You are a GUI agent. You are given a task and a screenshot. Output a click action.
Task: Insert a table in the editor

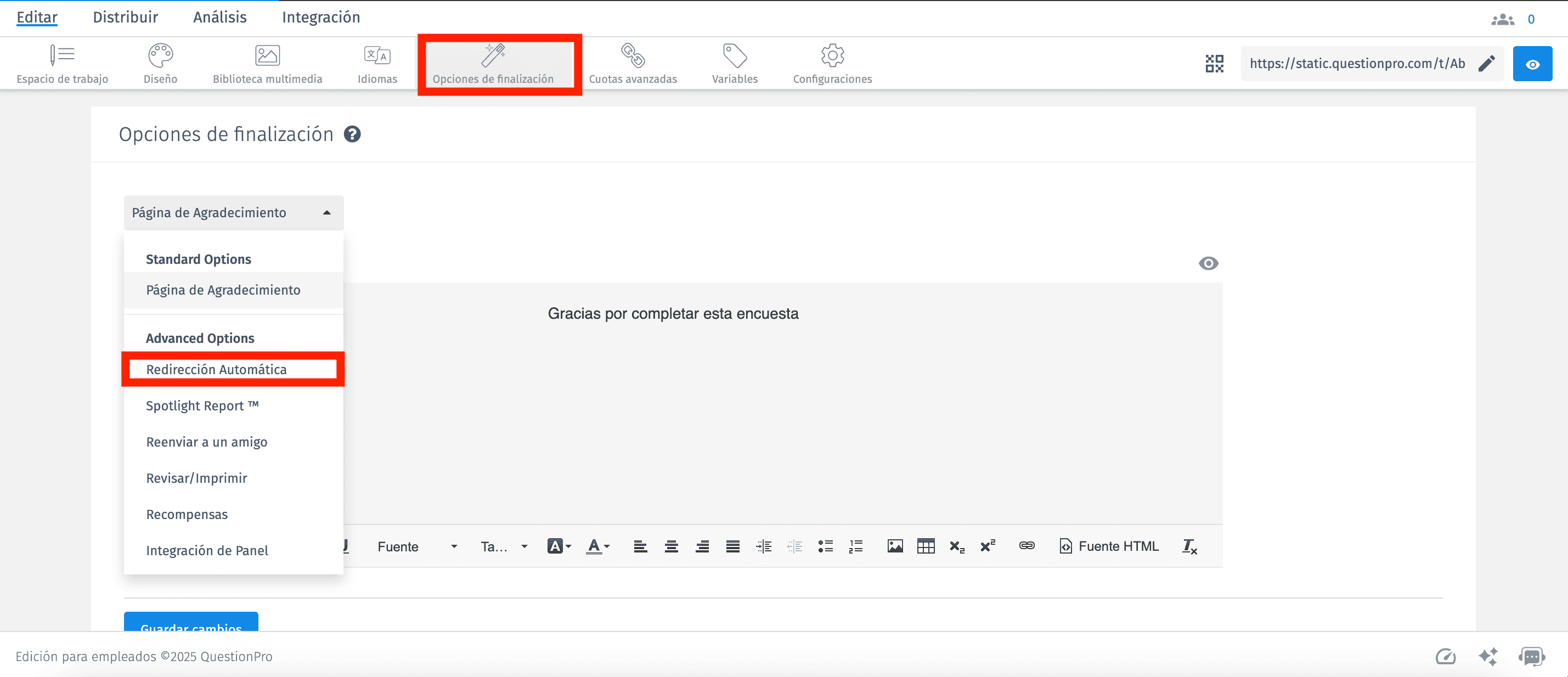(x=926, y=546)
